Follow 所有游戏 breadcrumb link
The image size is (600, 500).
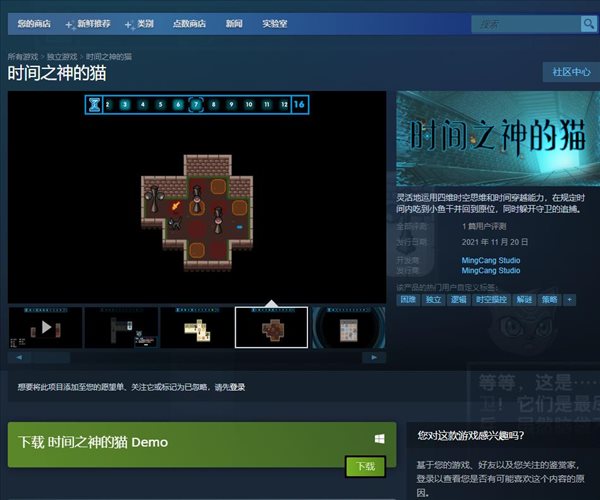tap(23, 57)
